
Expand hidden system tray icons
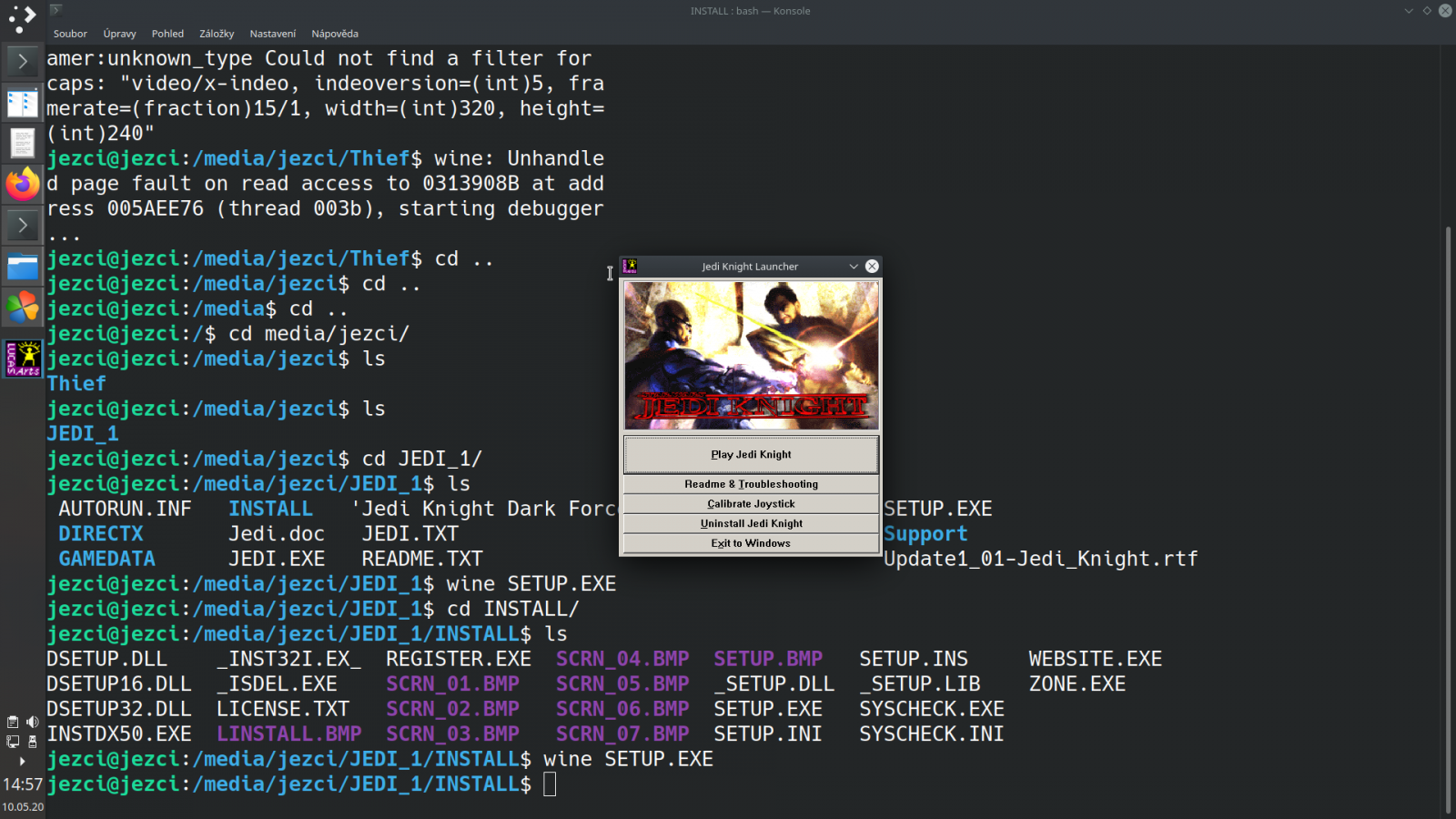point(22,761)
